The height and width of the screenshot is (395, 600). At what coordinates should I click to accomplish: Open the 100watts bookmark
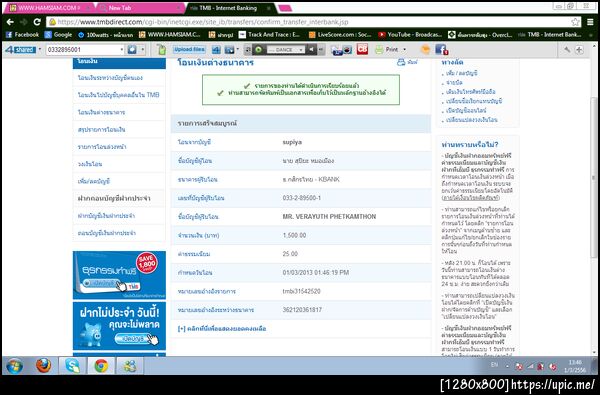click(x=105, y=35)
